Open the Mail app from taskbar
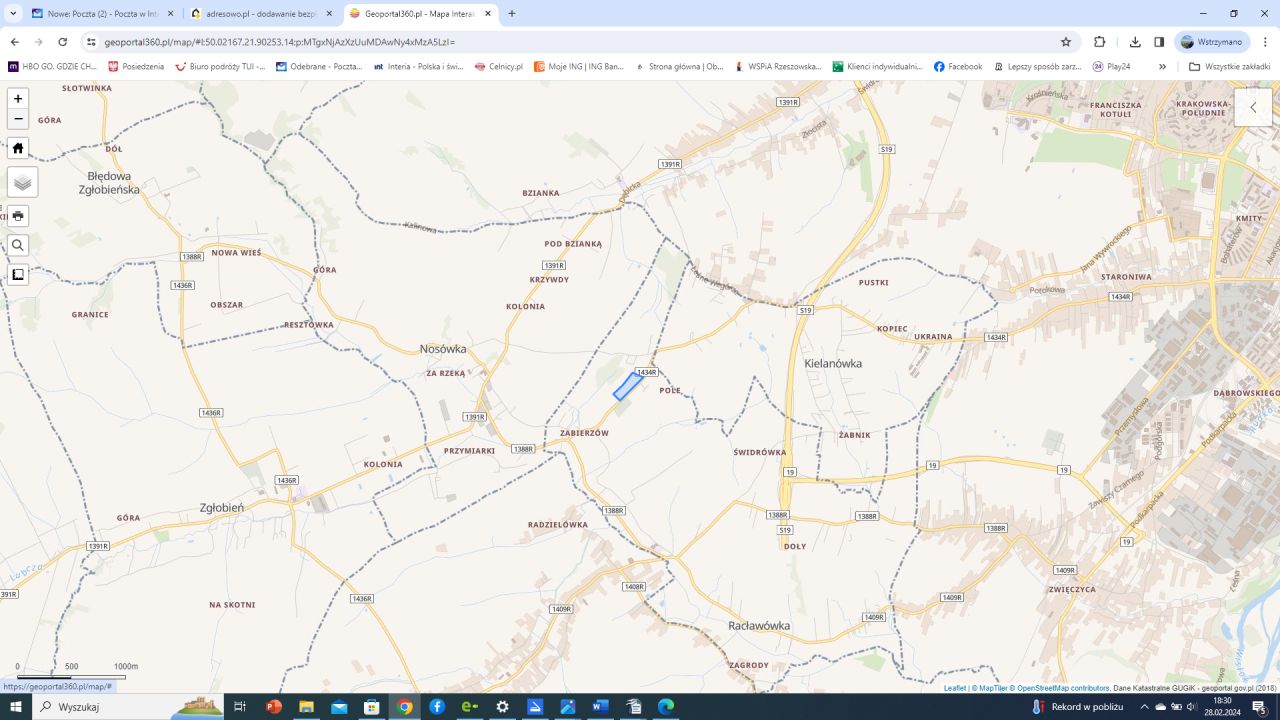The height and width of the screenshot is (720, 1280). pos(339,707)
